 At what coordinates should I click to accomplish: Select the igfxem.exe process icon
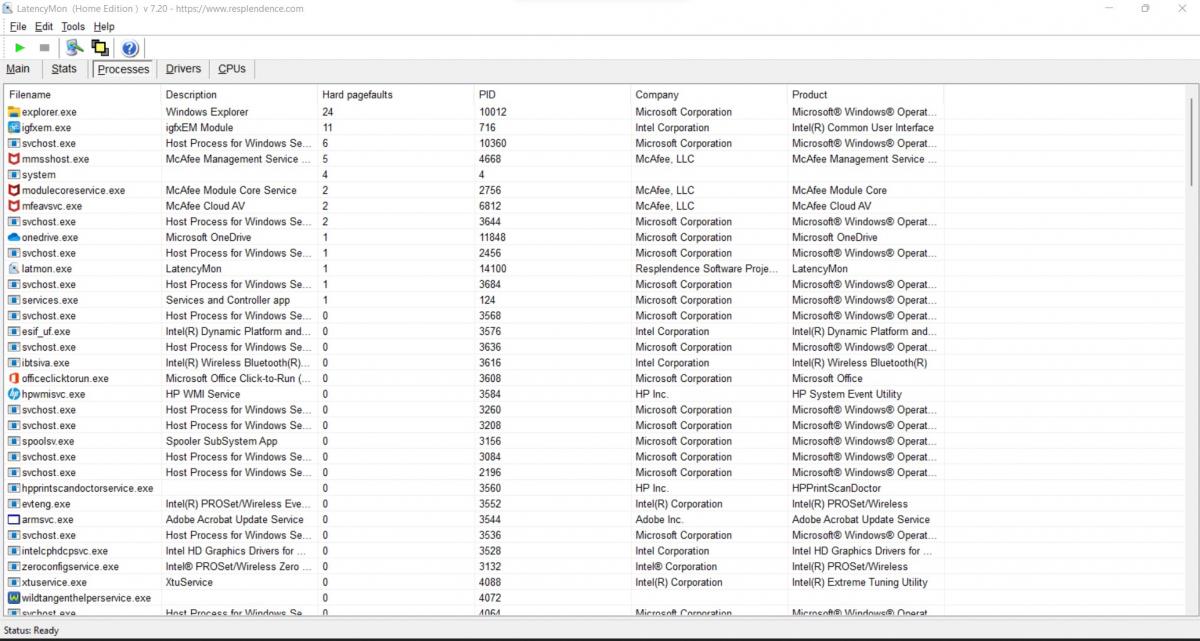click(14, 128)
